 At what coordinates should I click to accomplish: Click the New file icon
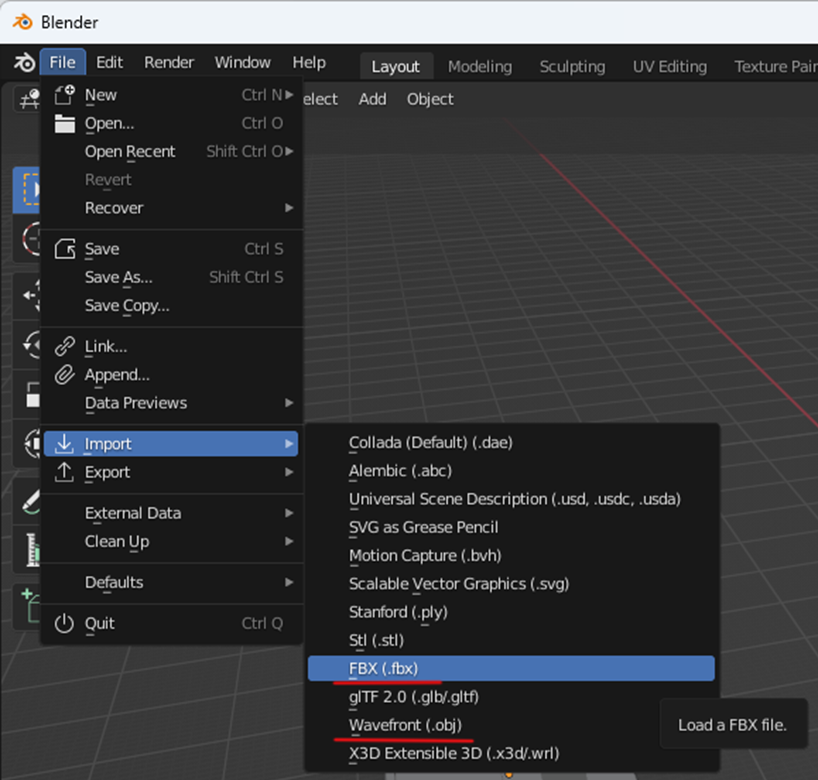[65, 95]
